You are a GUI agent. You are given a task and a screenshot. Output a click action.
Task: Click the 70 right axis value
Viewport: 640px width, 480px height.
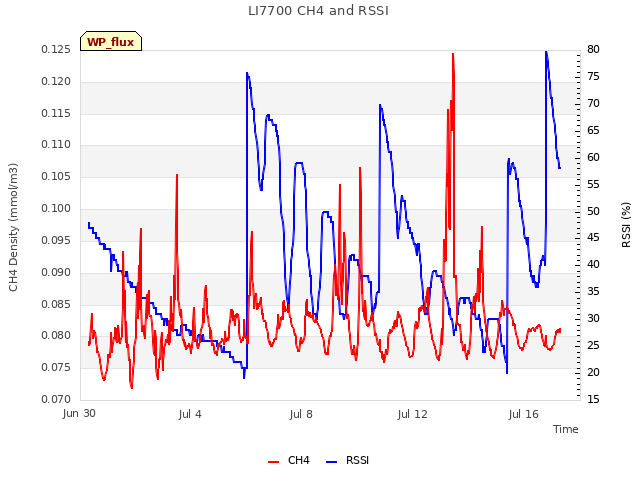[593, 103]
